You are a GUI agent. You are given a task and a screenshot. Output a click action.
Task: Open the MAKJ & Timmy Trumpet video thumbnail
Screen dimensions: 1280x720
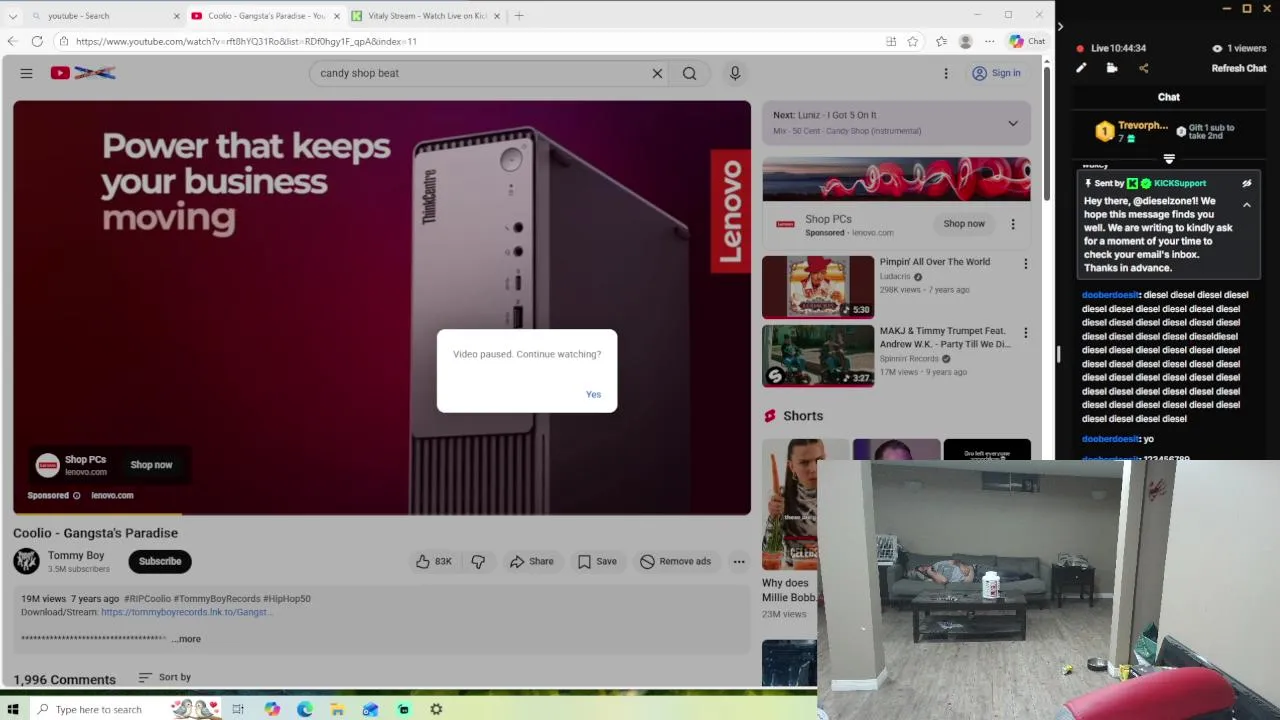pyautogui.click(x=818, y=356)
